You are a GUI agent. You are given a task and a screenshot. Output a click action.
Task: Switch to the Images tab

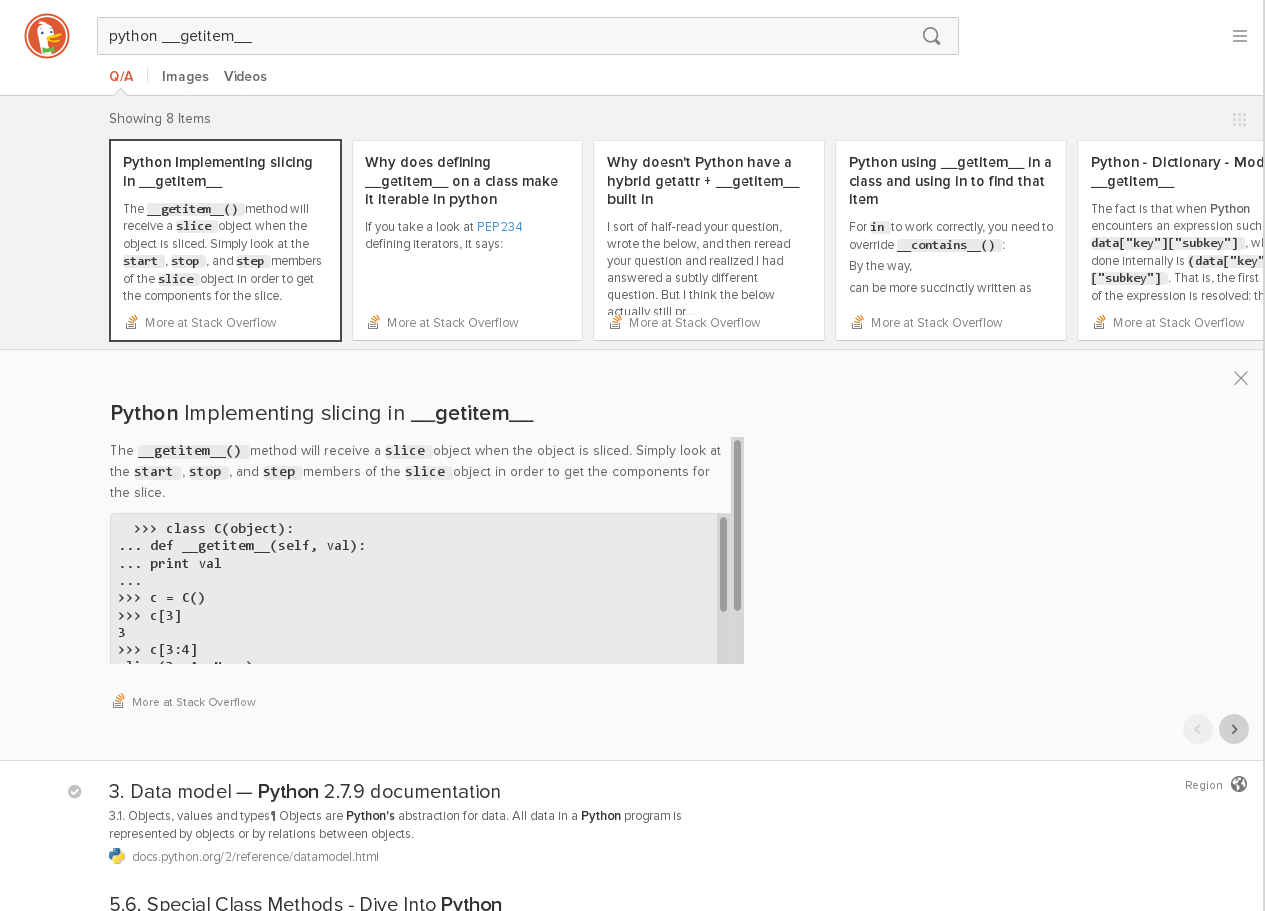185,76
